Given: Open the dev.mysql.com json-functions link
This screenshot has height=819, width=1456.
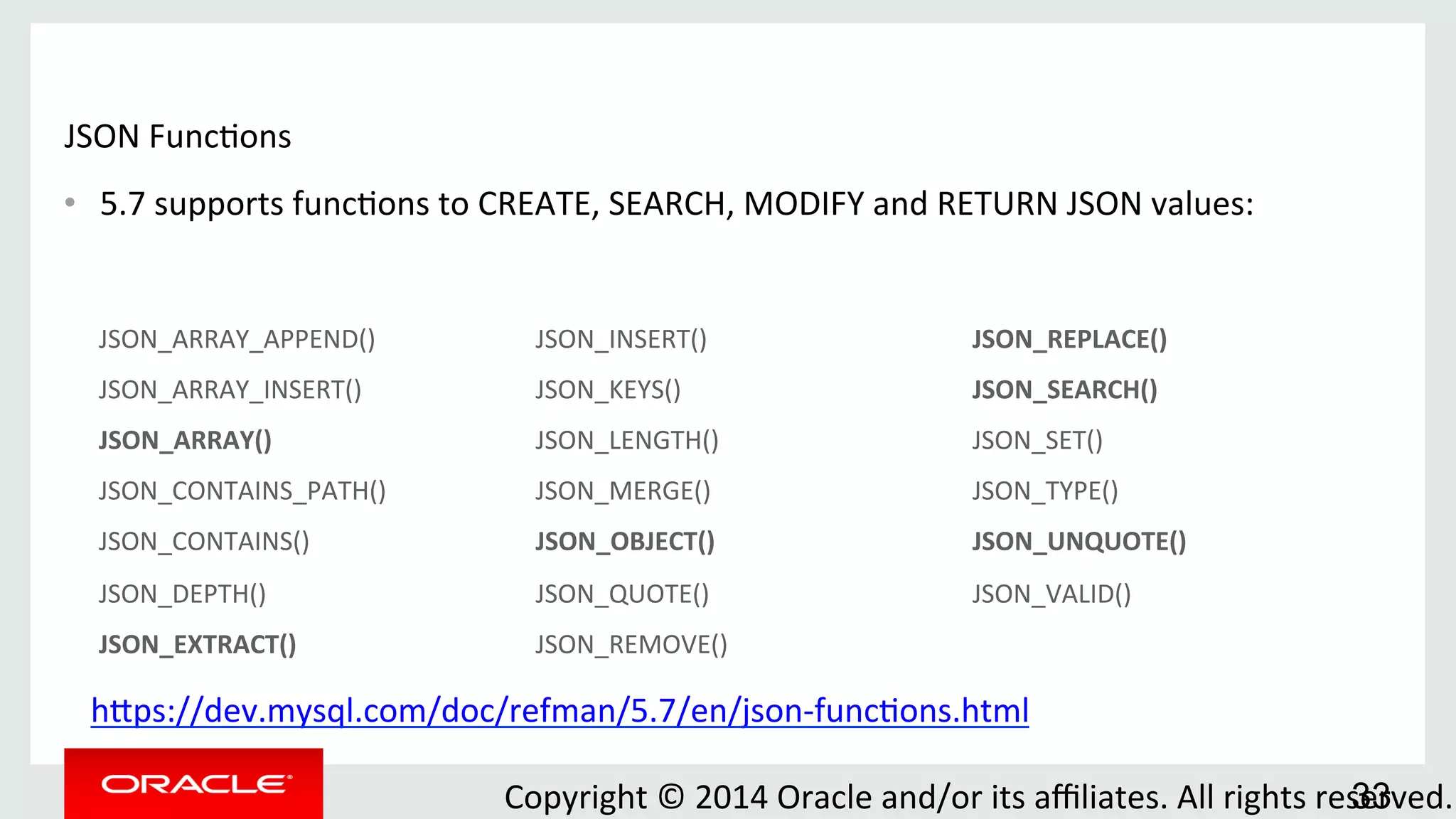Looking at the screenshot, I should (560, 711).
